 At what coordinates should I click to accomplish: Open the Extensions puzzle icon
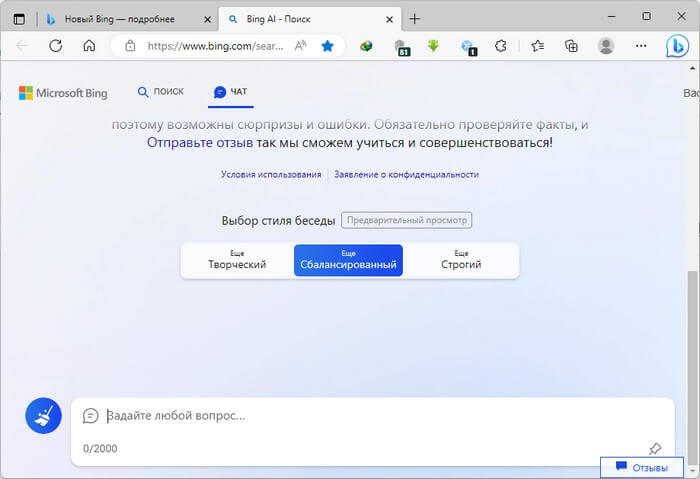(501, 46)
